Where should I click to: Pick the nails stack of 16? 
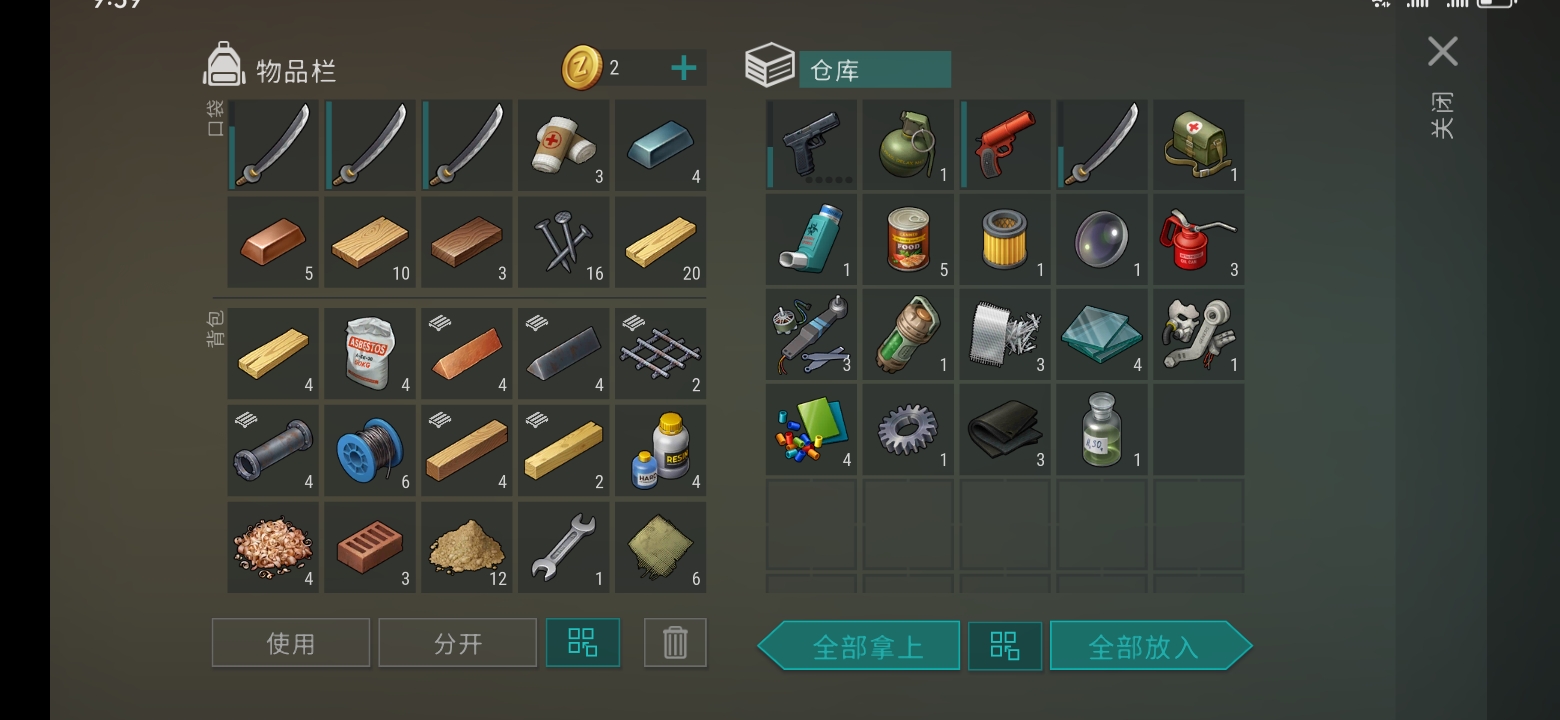click(563, 242)
